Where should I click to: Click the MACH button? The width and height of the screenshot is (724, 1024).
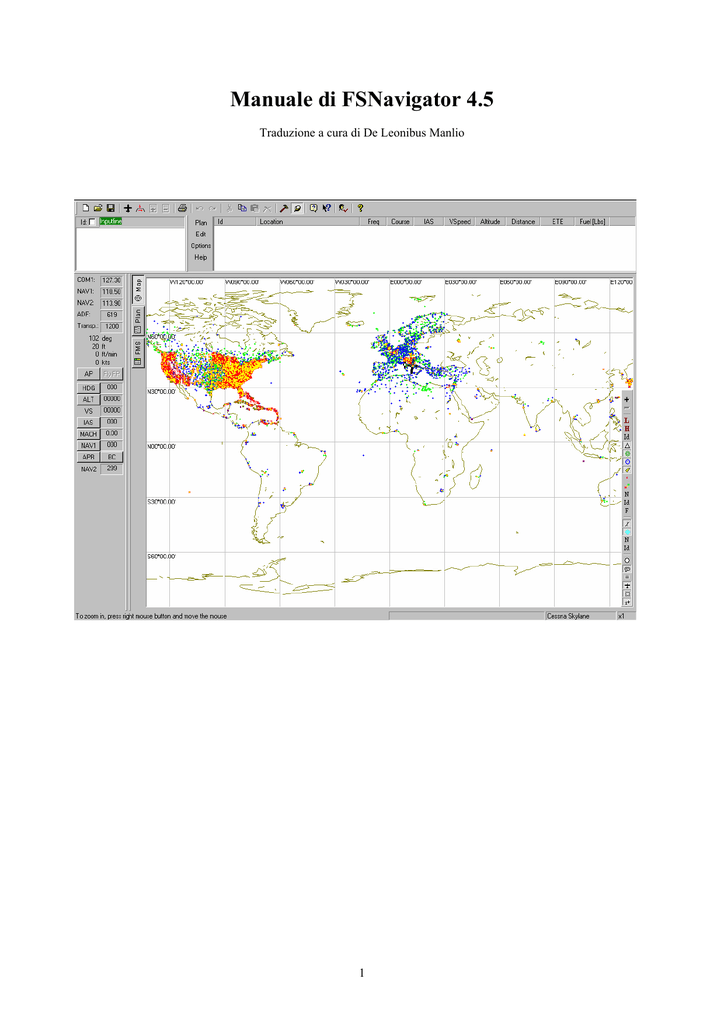click(x=88, y=434)
